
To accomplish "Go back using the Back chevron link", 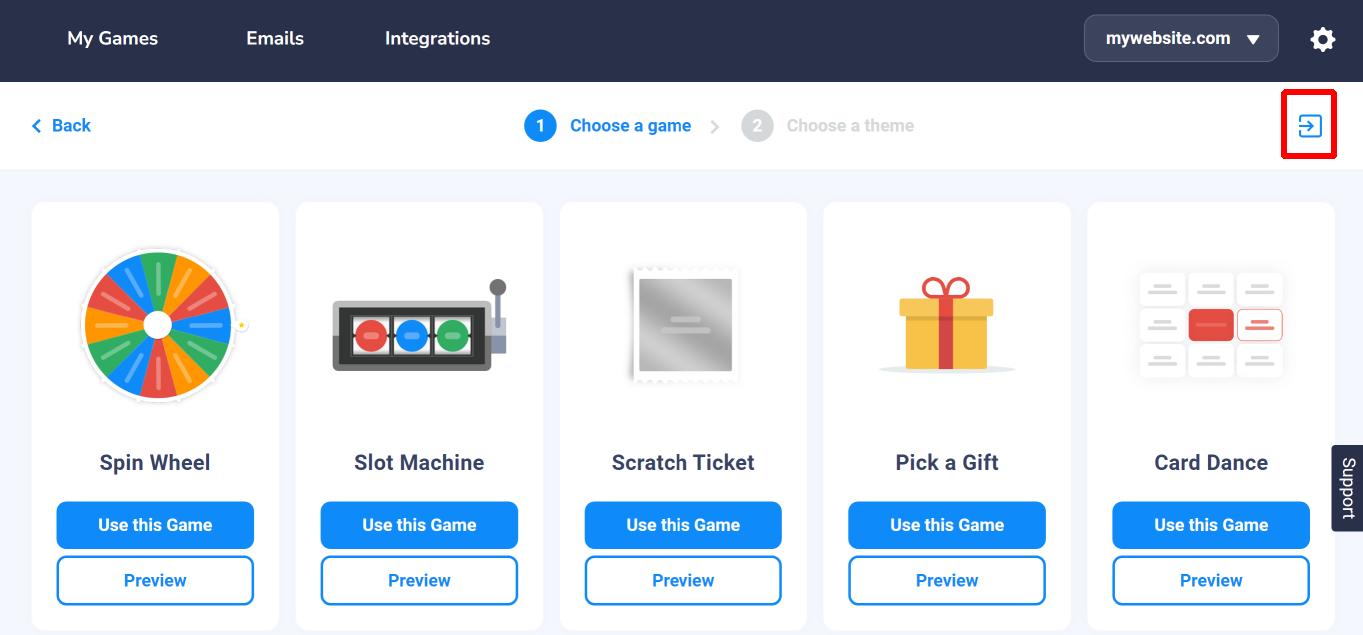I will coord(61,125).
